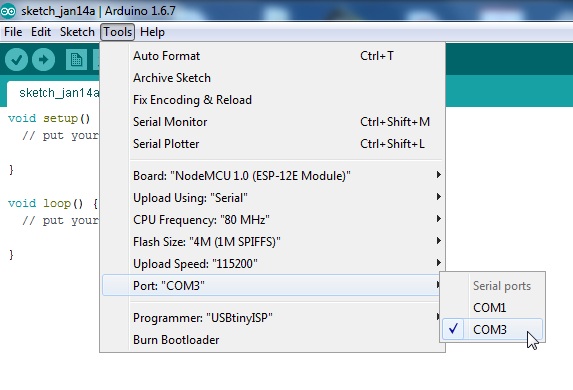Expand Board NodeMCU 1.0 submenu

(272, 176)
